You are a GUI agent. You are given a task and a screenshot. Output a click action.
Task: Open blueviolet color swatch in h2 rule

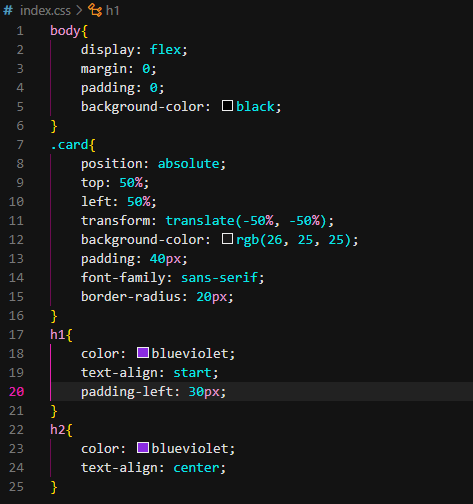click(x=143, y=448)
